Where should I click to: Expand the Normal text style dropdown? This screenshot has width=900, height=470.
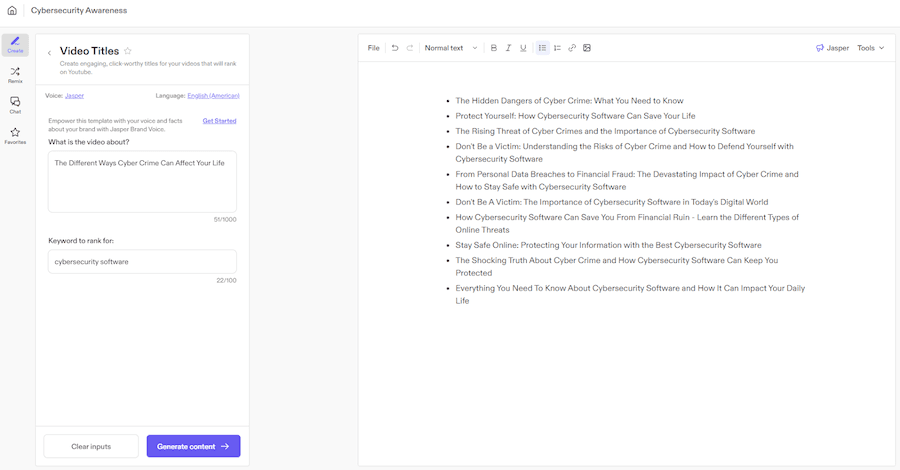click(451, 48)
